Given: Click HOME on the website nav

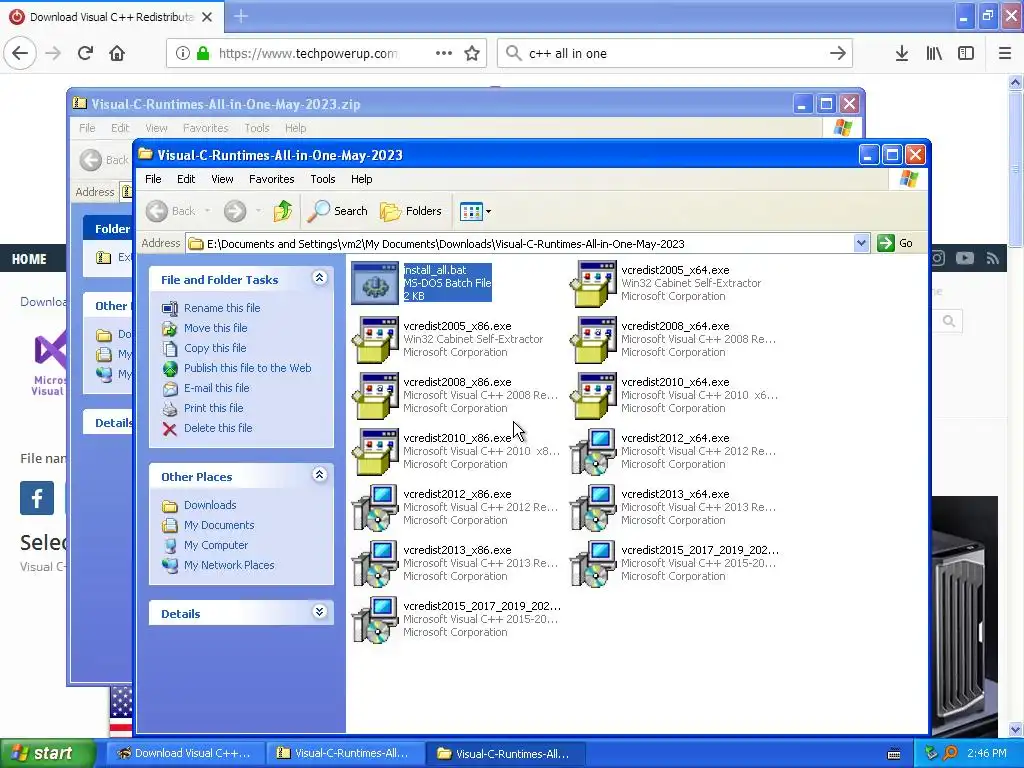Looking at the screenshot, I should [x=29, y=259].
